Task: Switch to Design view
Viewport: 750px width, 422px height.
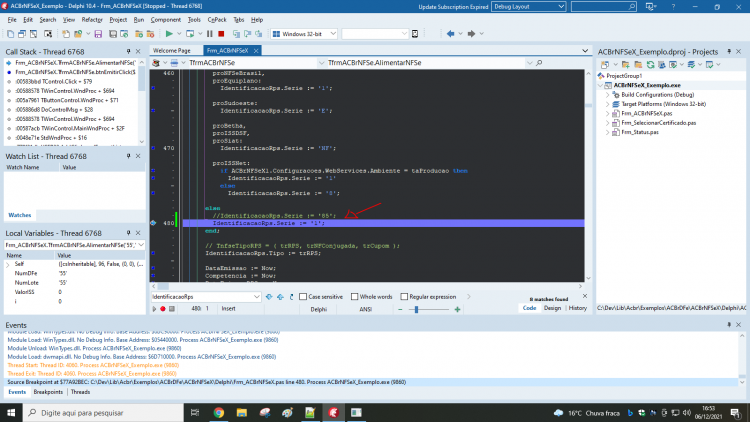Action: [x=552, y=308]
